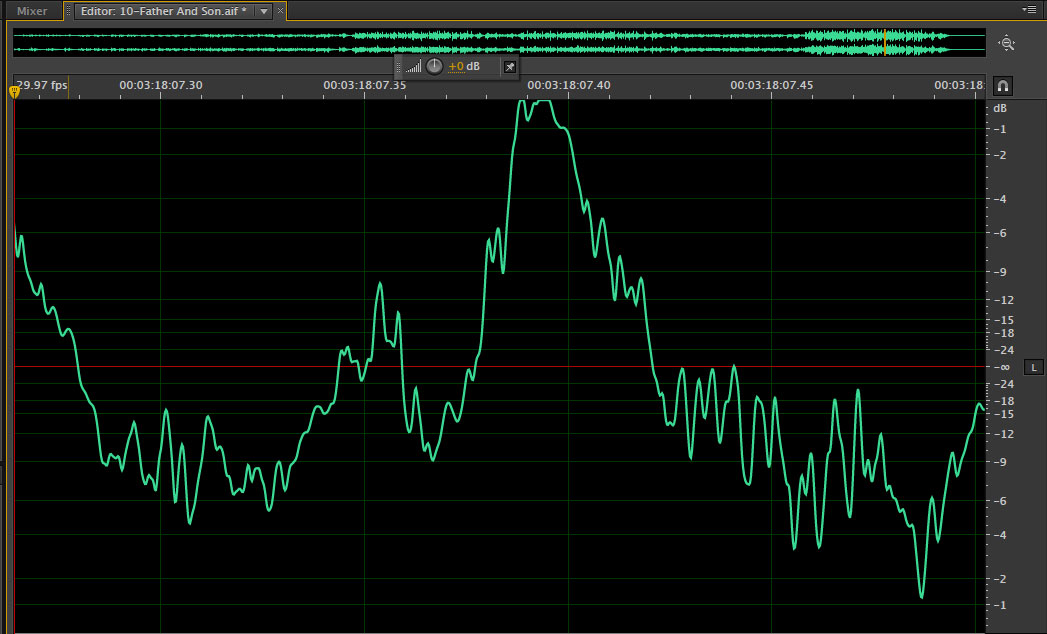Click the HUD volume knob
1047x634 pixels.
tap(434, 67)
